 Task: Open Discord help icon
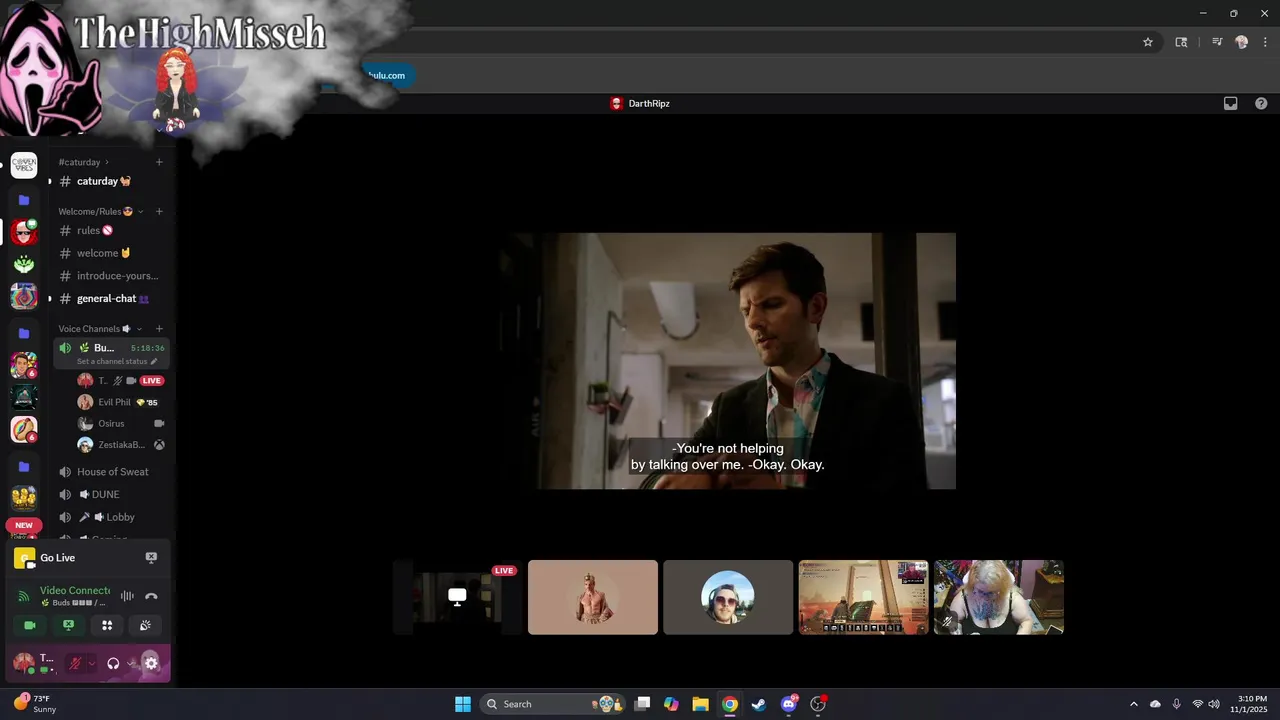tap(1261, 103)
